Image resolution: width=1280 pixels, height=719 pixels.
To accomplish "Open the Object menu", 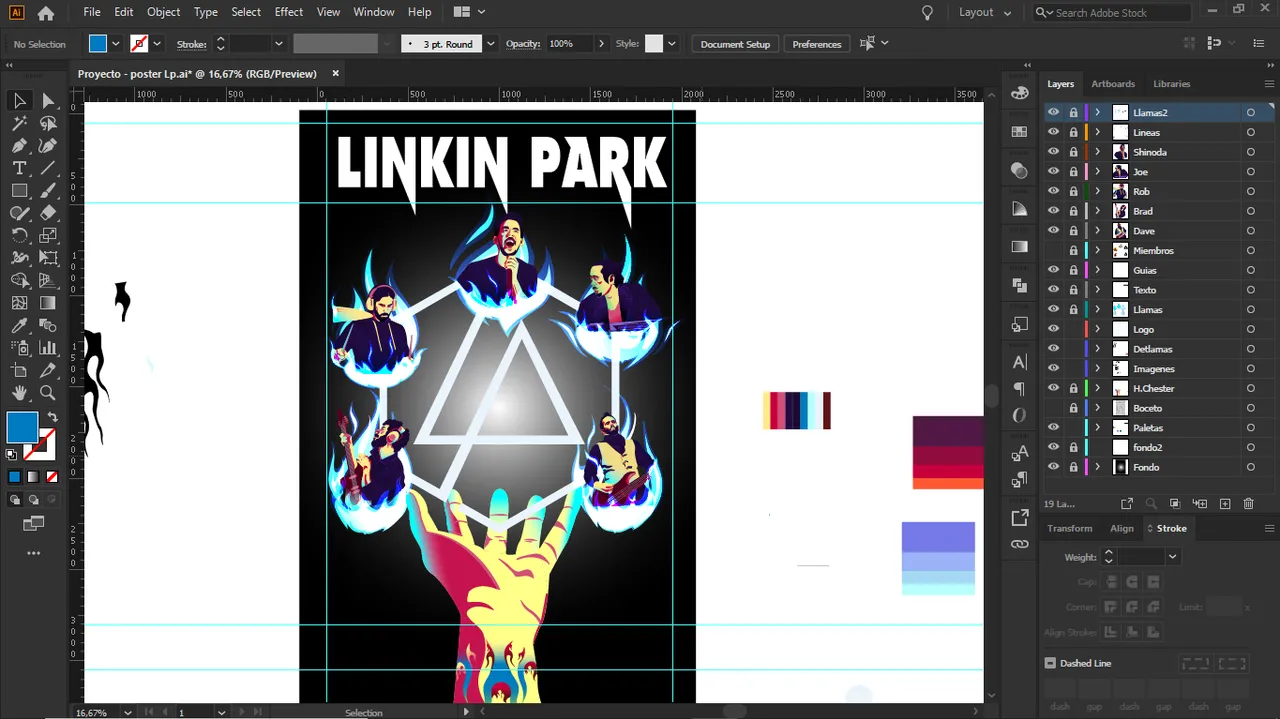I will pos(163,12).
